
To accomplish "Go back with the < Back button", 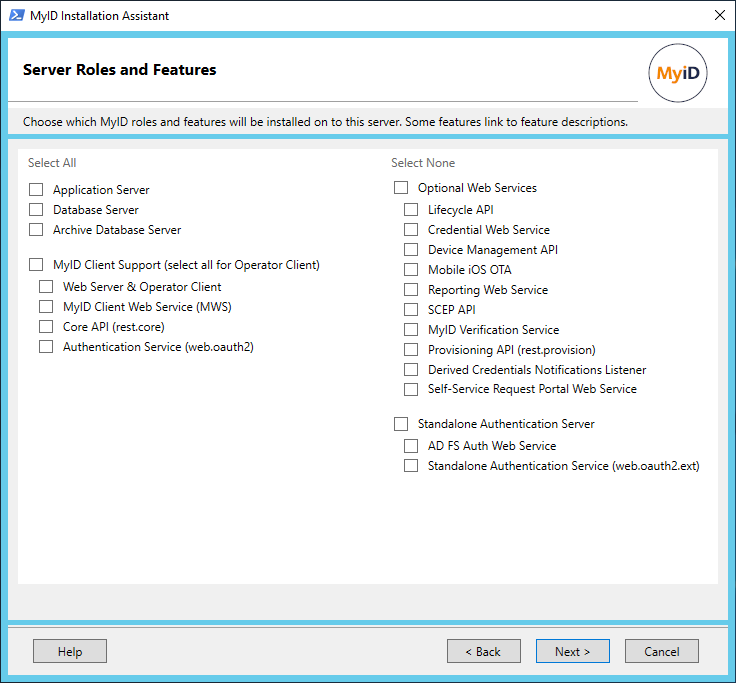I will tap(484, 651).
